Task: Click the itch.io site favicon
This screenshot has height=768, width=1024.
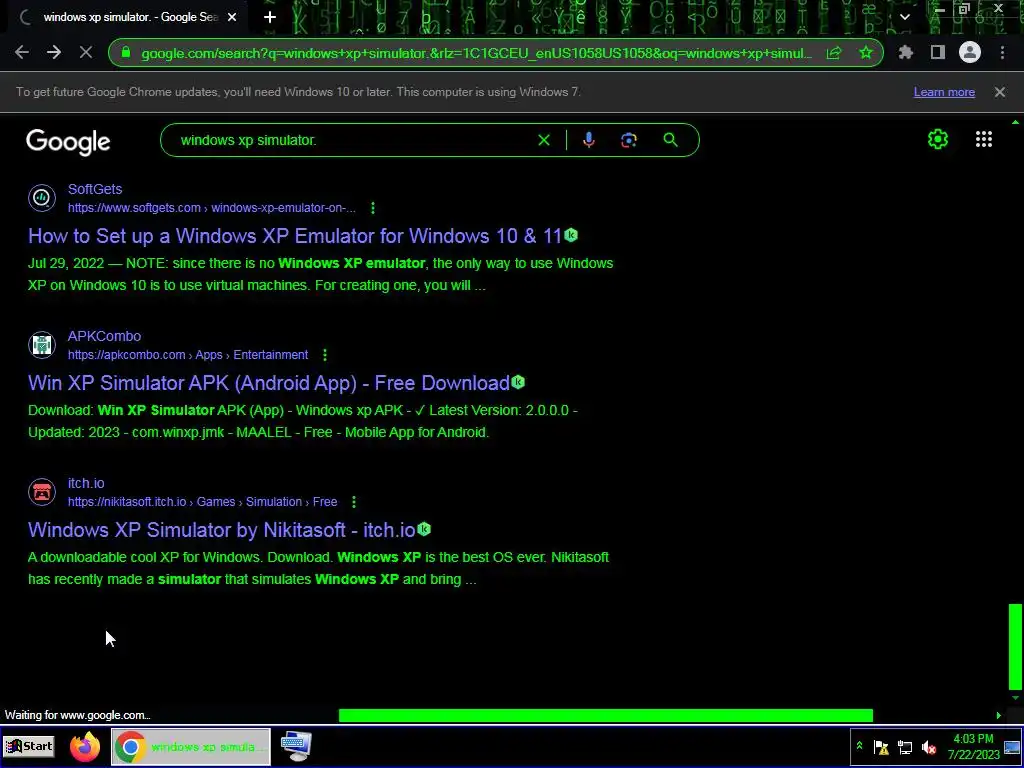Action: [42, 492]
